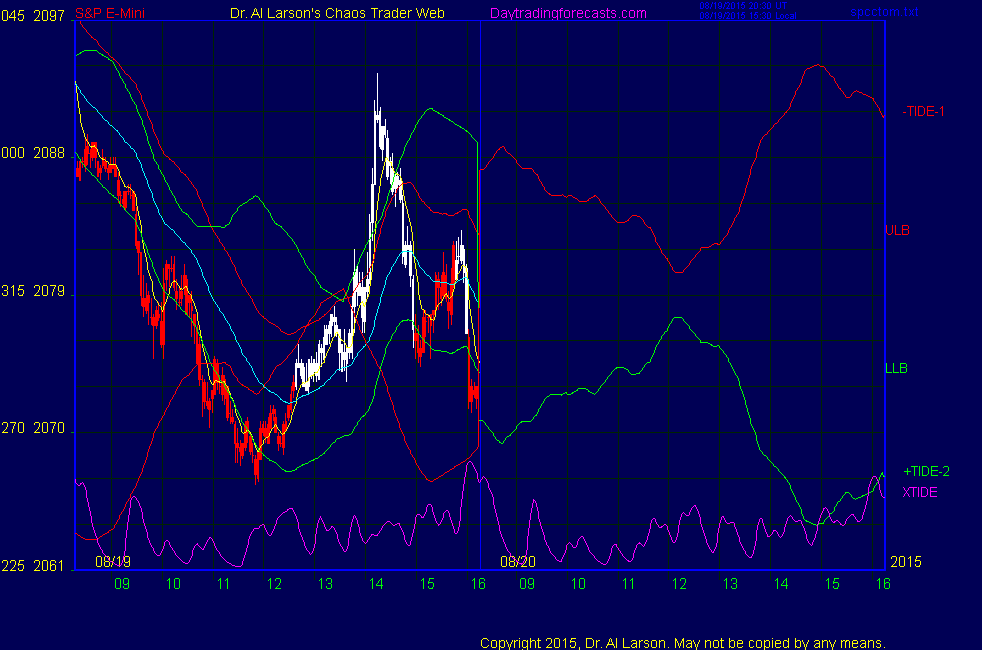Click the 2070 price axis label

coord(49,429)
